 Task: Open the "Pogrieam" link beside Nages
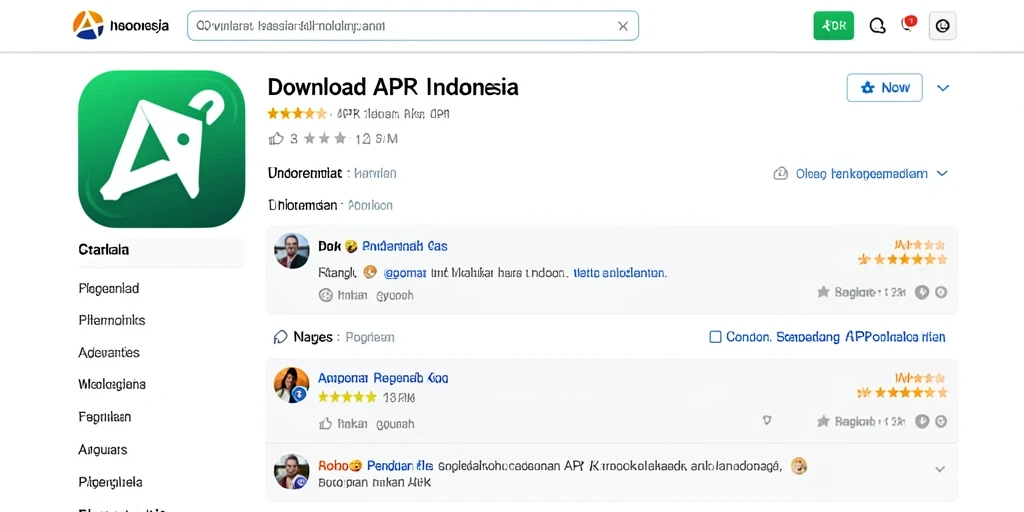click(x=370, y=337)
